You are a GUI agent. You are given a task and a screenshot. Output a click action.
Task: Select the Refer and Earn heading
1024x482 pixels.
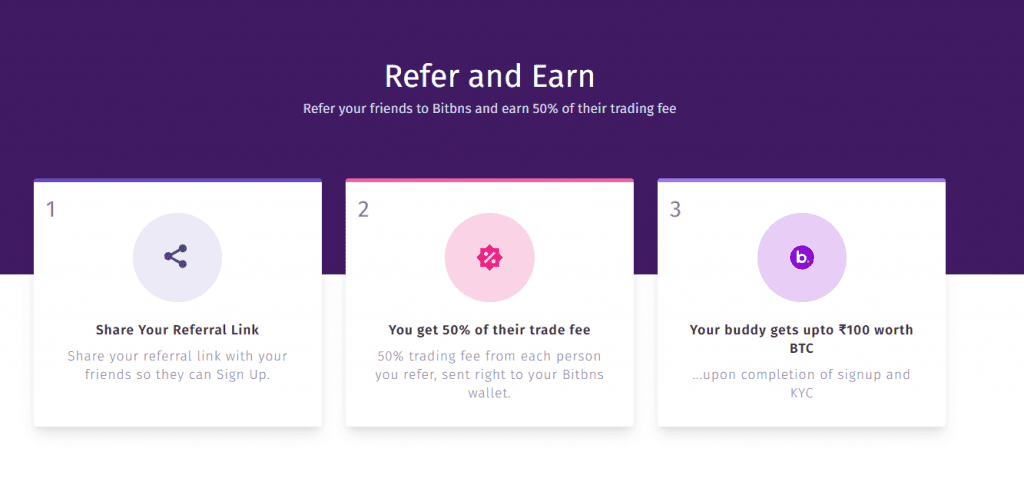[489, 76]
